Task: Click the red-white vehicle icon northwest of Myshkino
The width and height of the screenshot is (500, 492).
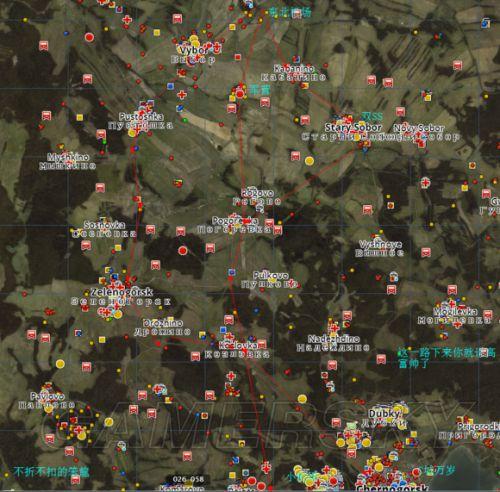Action: pyautogui.click(x=46, y=116)
